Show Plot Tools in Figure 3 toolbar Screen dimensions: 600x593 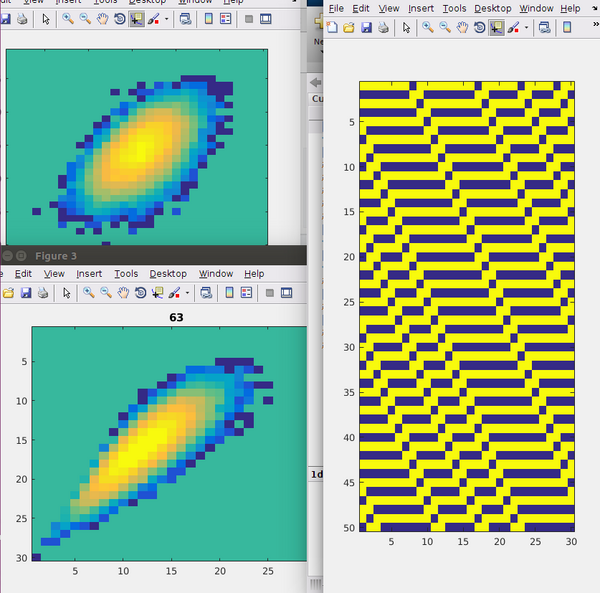tap(287, 293)
